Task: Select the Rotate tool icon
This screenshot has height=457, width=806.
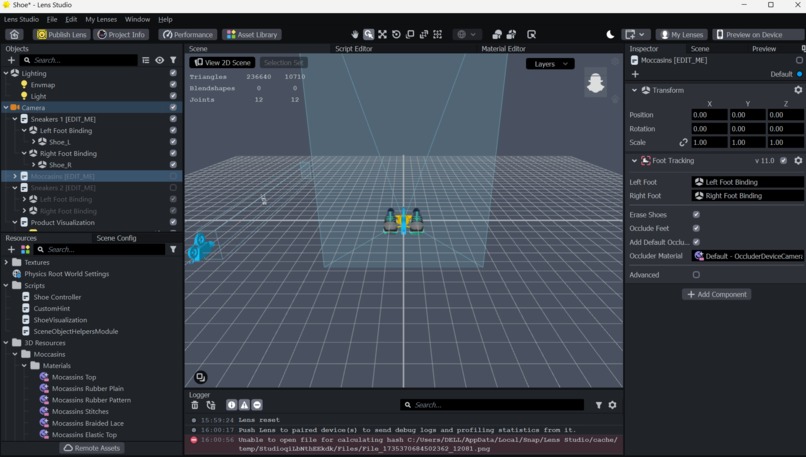Action: 396,34
